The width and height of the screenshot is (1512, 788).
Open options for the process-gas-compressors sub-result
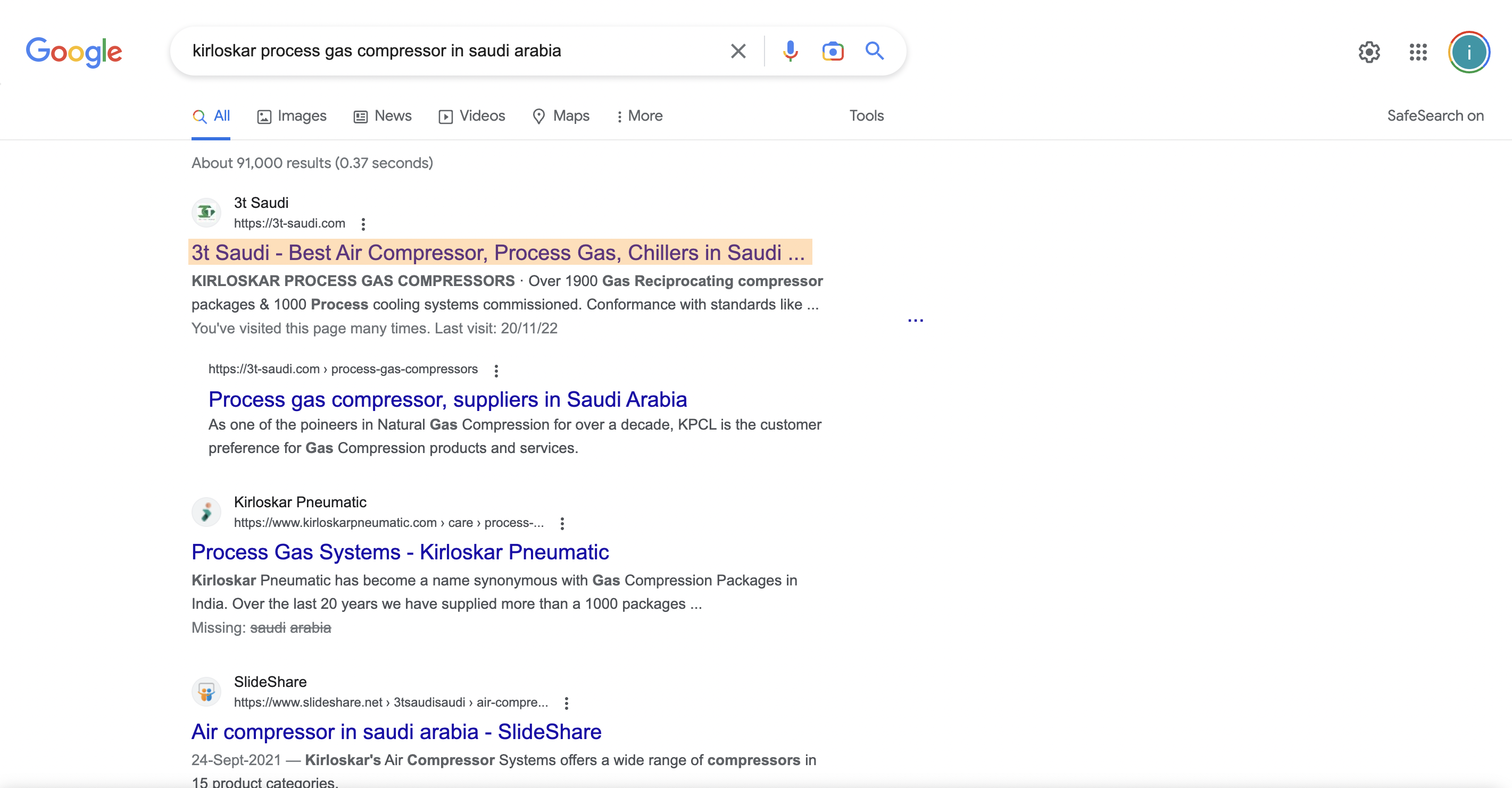click(496, 370)
